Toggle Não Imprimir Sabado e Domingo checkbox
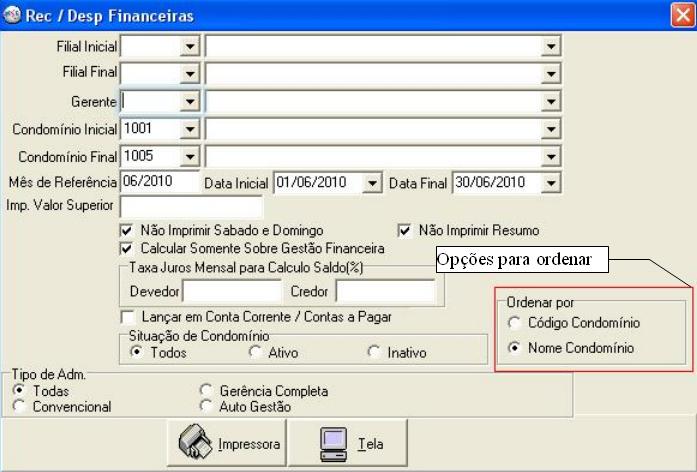The width and height of the screenshot is (697, 472). (127, 230)
